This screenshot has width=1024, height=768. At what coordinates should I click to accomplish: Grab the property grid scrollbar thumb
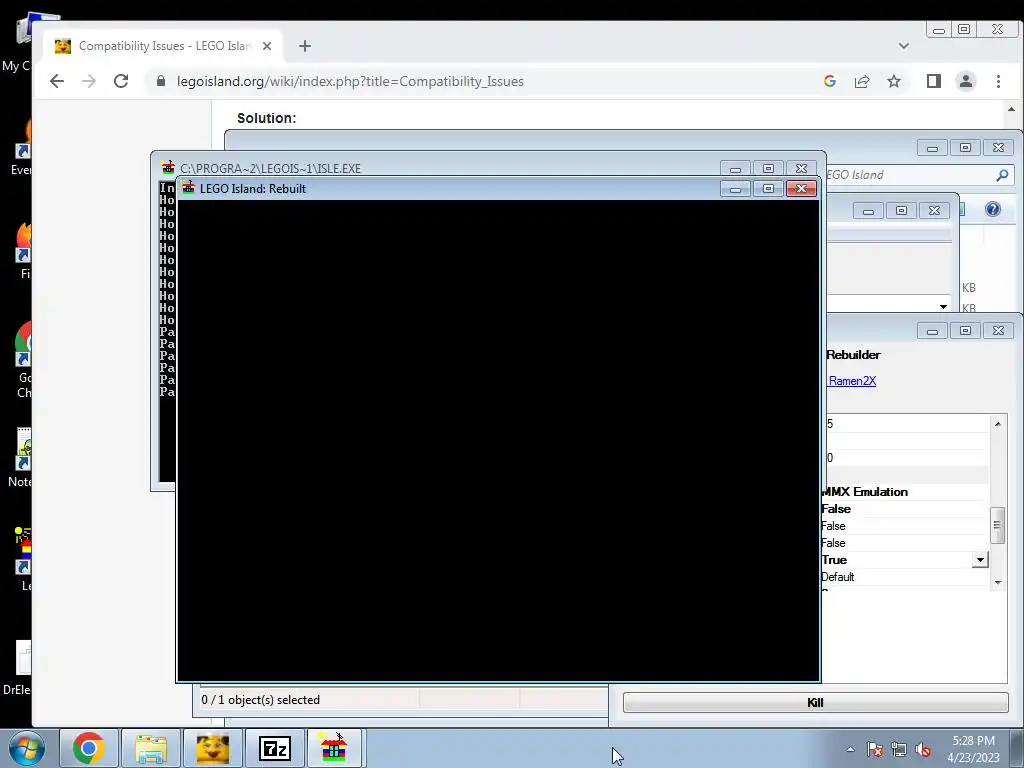997,525
